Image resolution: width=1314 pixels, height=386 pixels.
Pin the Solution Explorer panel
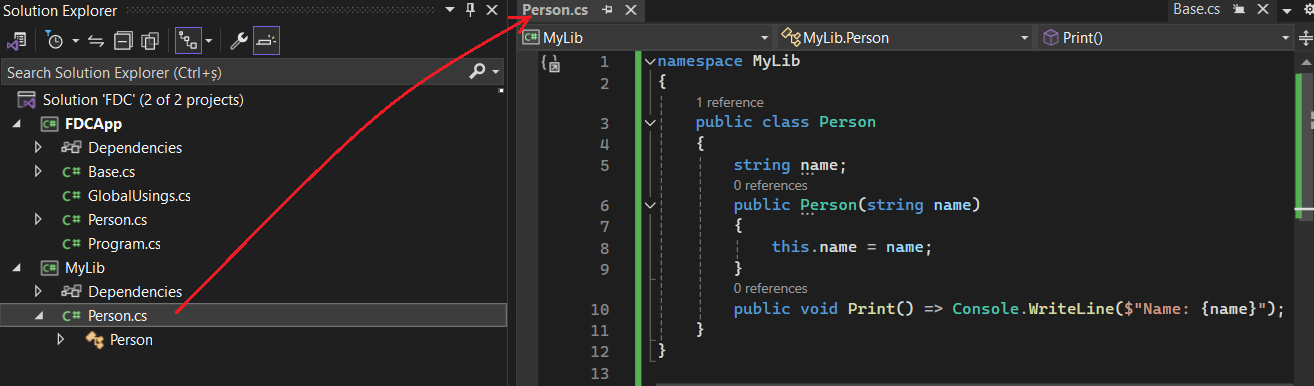(x=470, y=10)
